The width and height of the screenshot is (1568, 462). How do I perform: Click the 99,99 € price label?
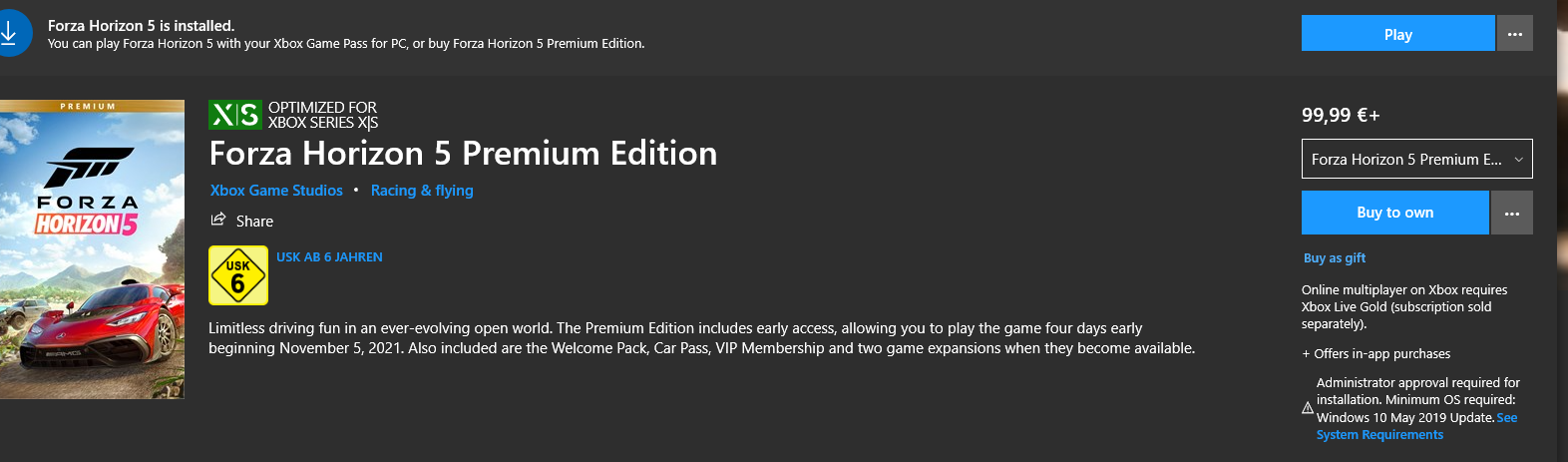pyautogui.click(x=1340, y=116)
